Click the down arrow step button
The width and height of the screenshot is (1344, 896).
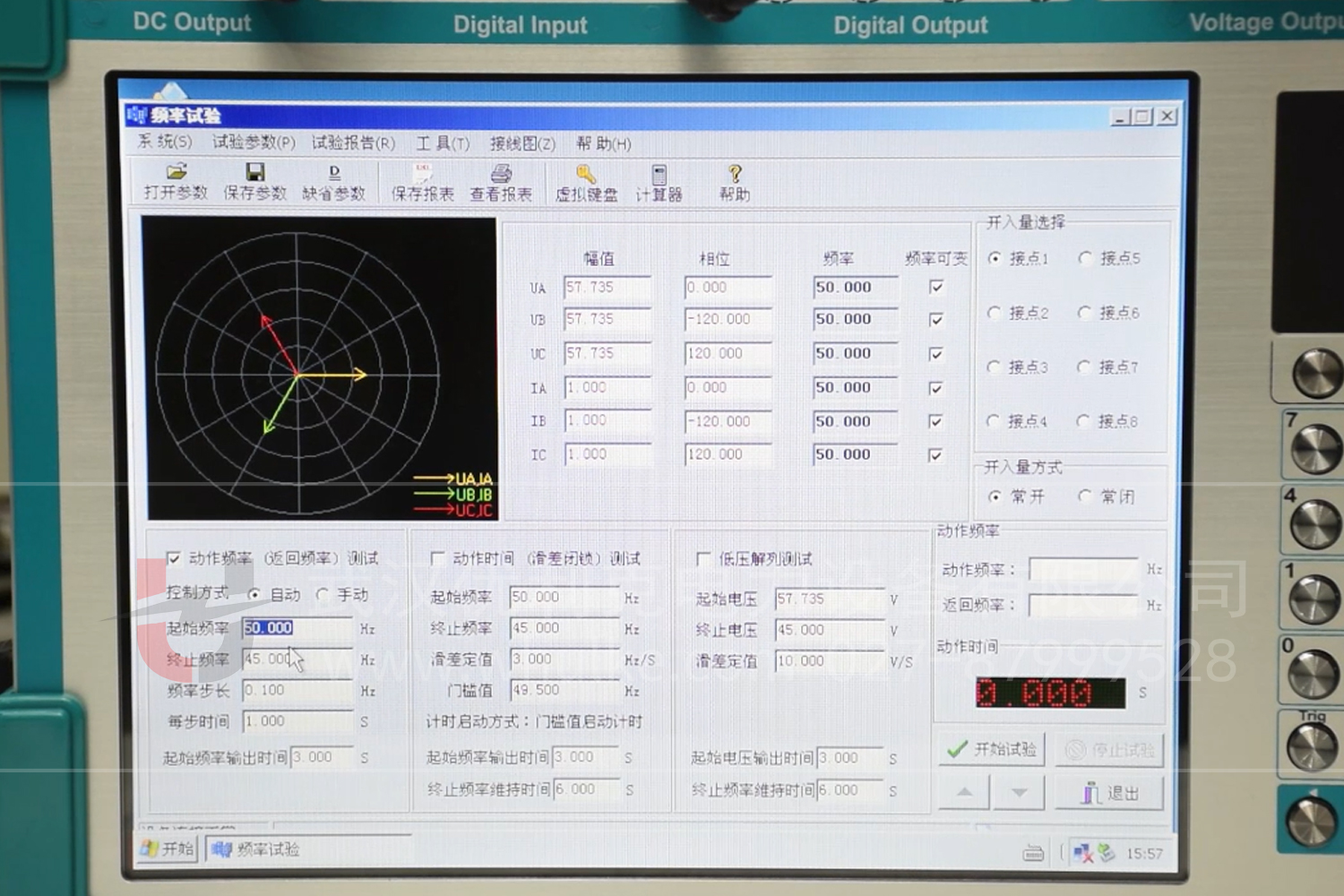1019,793
